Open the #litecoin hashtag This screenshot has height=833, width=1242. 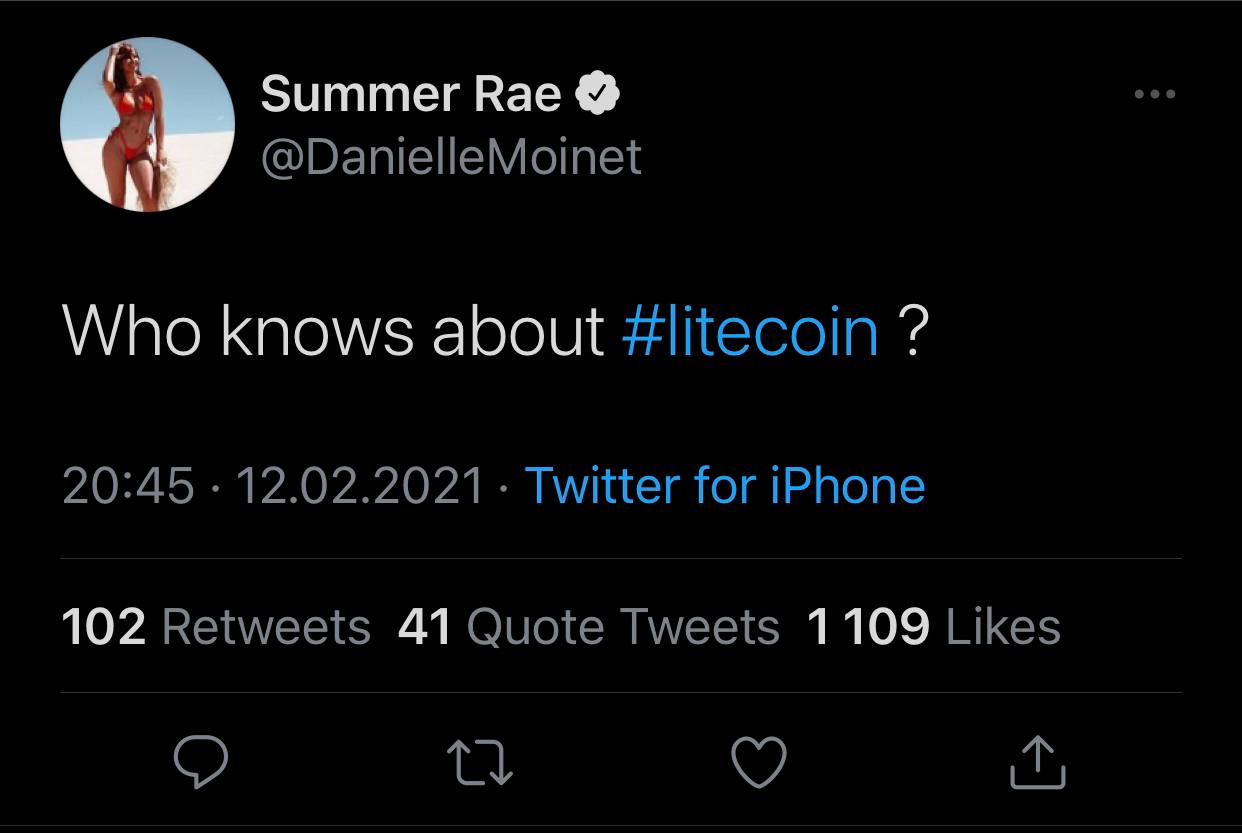[750, 331]
